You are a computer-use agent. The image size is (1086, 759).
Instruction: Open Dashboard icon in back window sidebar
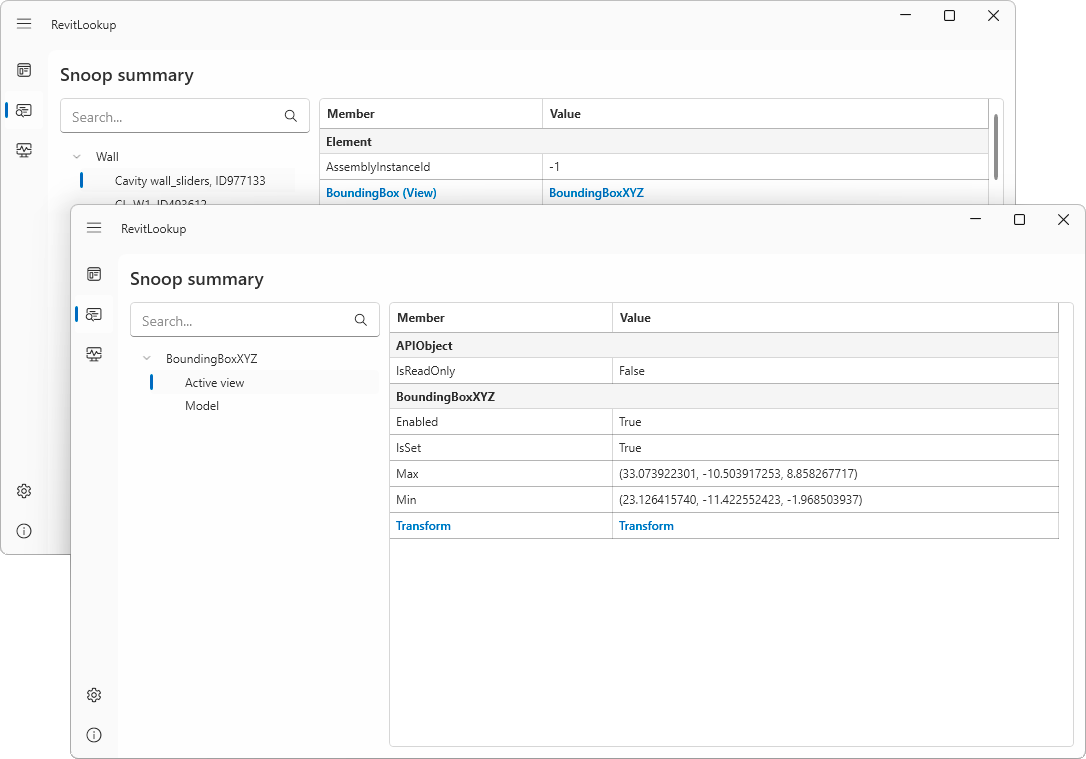[x=24, y=70]
